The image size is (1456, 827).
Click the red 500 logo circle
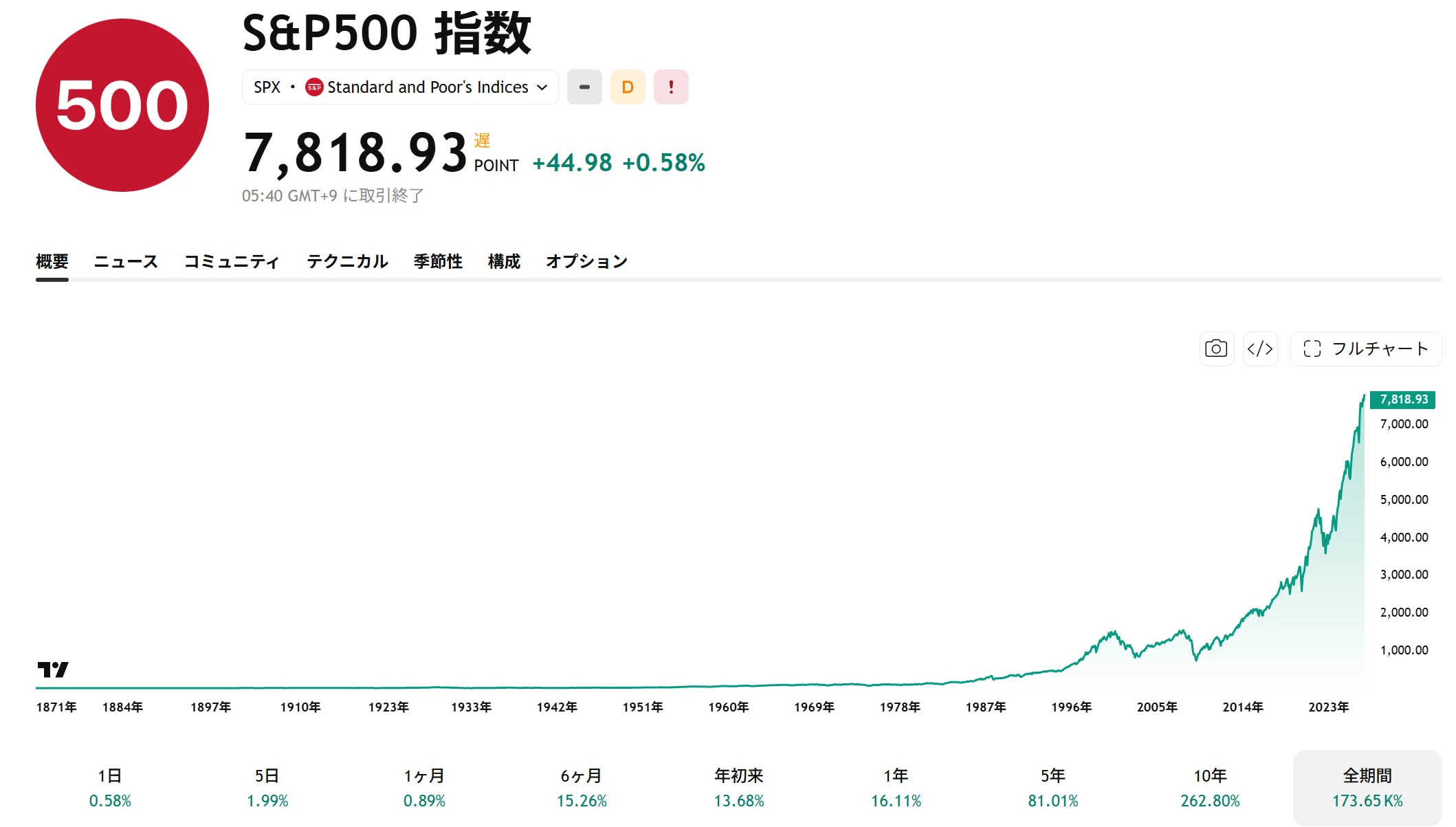pyautogui.click(x=122, y=105)
